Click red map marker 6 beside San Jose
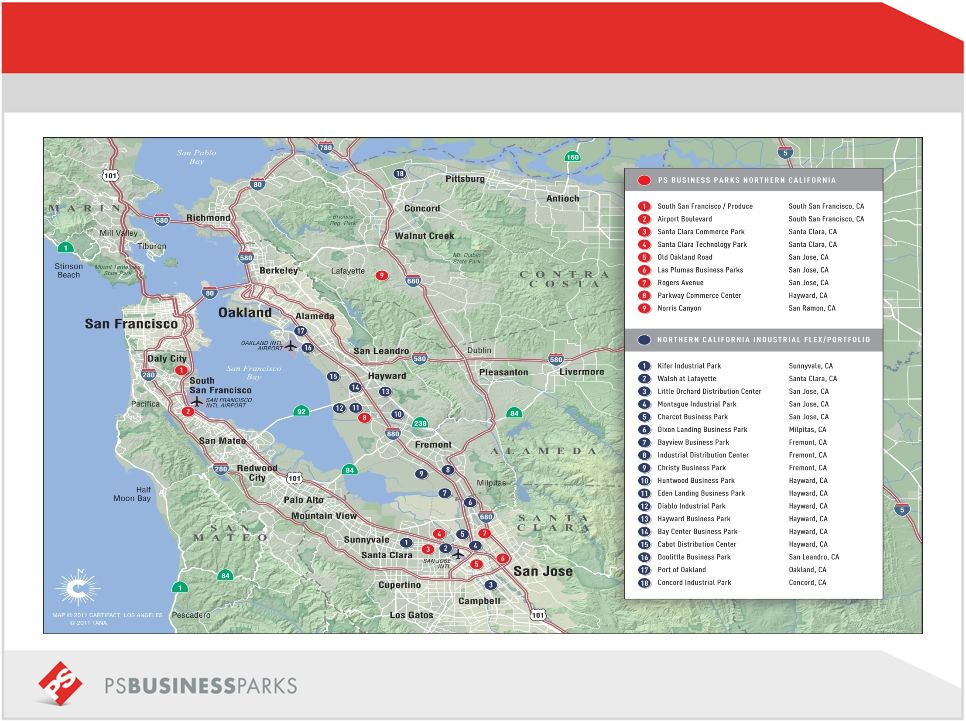The image size is (966, 721). pos(502,558)
